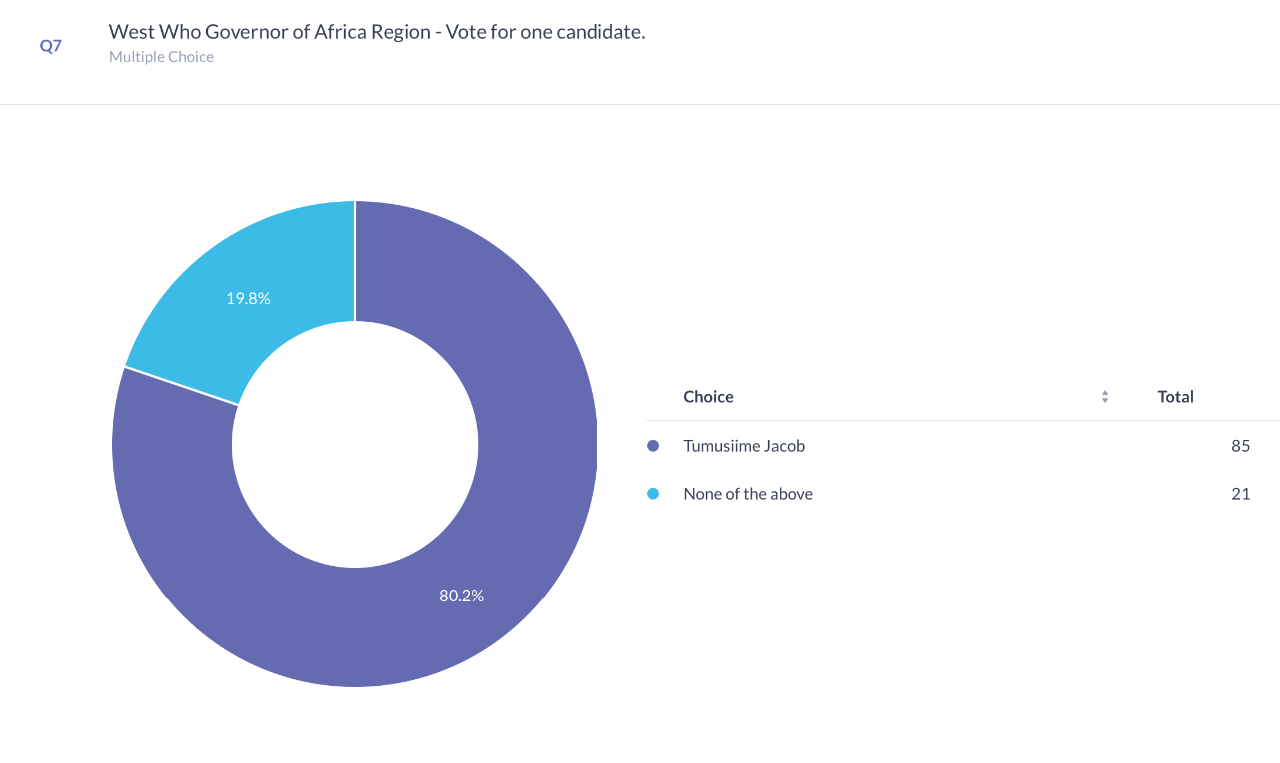Click the 19.8% percentage label
Screen dimensions: 1280x763
[x=248, y=298]
